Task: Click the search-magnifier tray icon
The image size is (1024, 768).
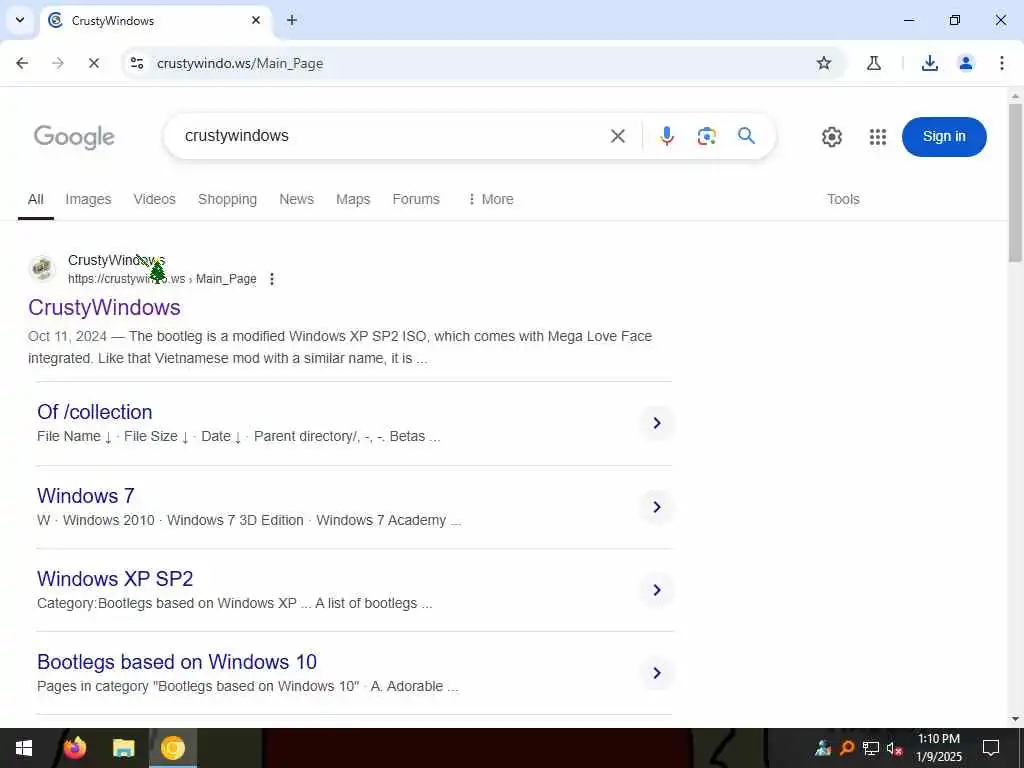Action: (847, 748)
